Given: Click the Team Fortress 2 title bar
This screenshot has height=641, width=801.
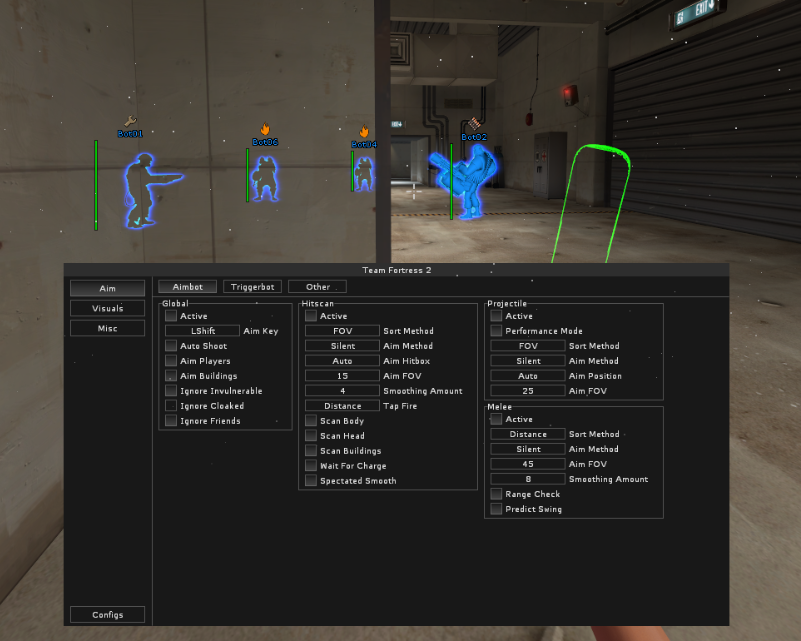Looking at the screenshot, I should pyautogui.click(x=396, y=270).
